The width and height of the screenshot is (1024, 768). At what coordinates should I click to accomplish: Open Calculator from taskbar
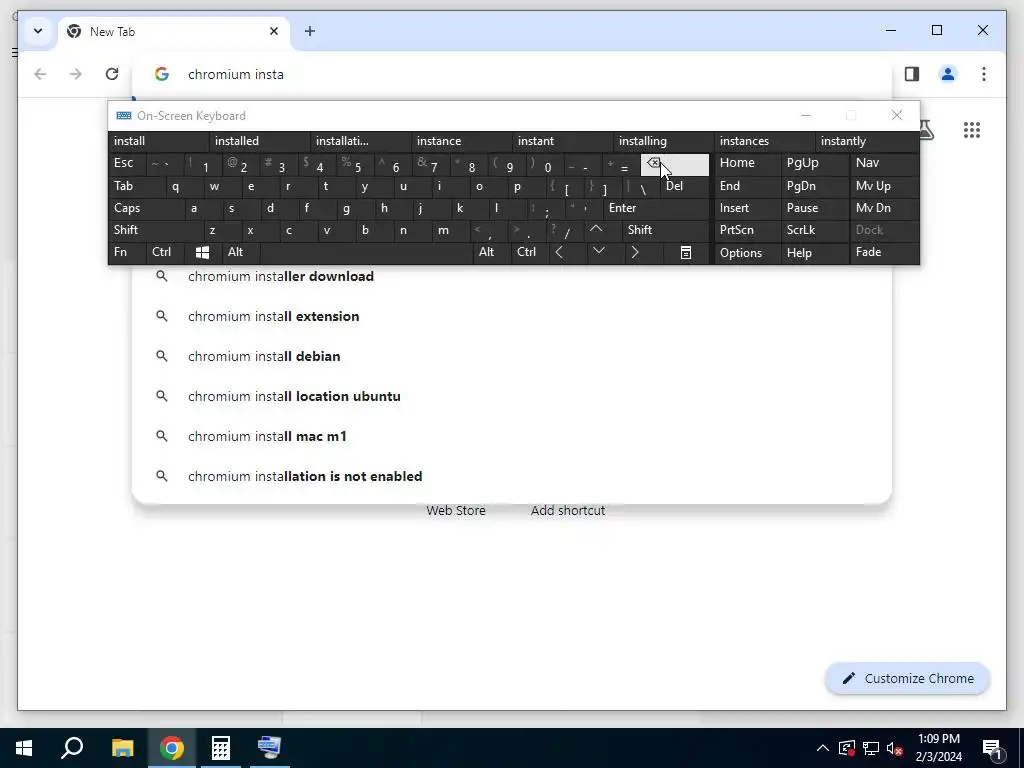pos(221,748)
